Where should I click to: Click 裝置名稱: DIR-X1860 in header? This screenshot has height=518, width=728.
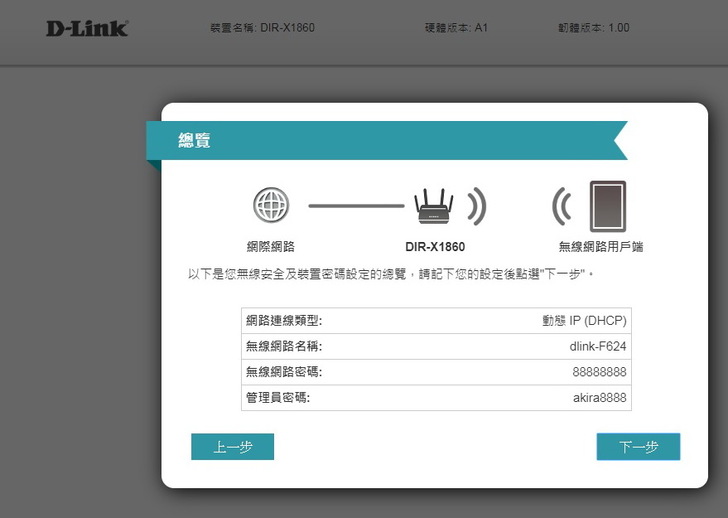(262, 28)
